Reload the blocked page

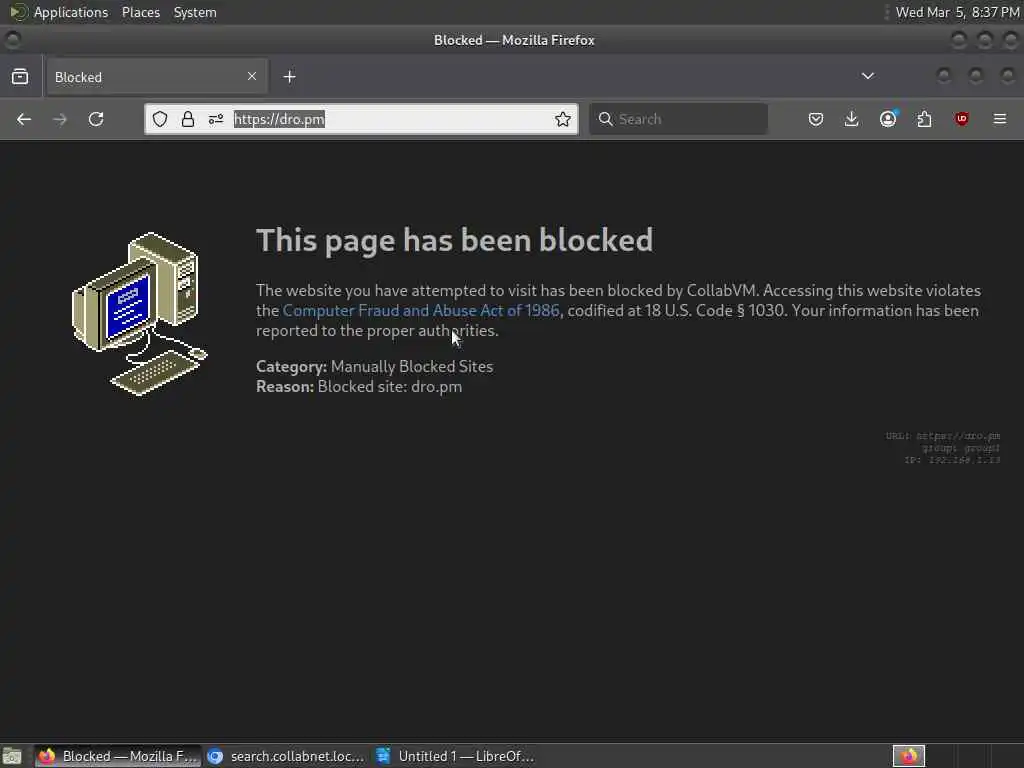coord(96,119)
